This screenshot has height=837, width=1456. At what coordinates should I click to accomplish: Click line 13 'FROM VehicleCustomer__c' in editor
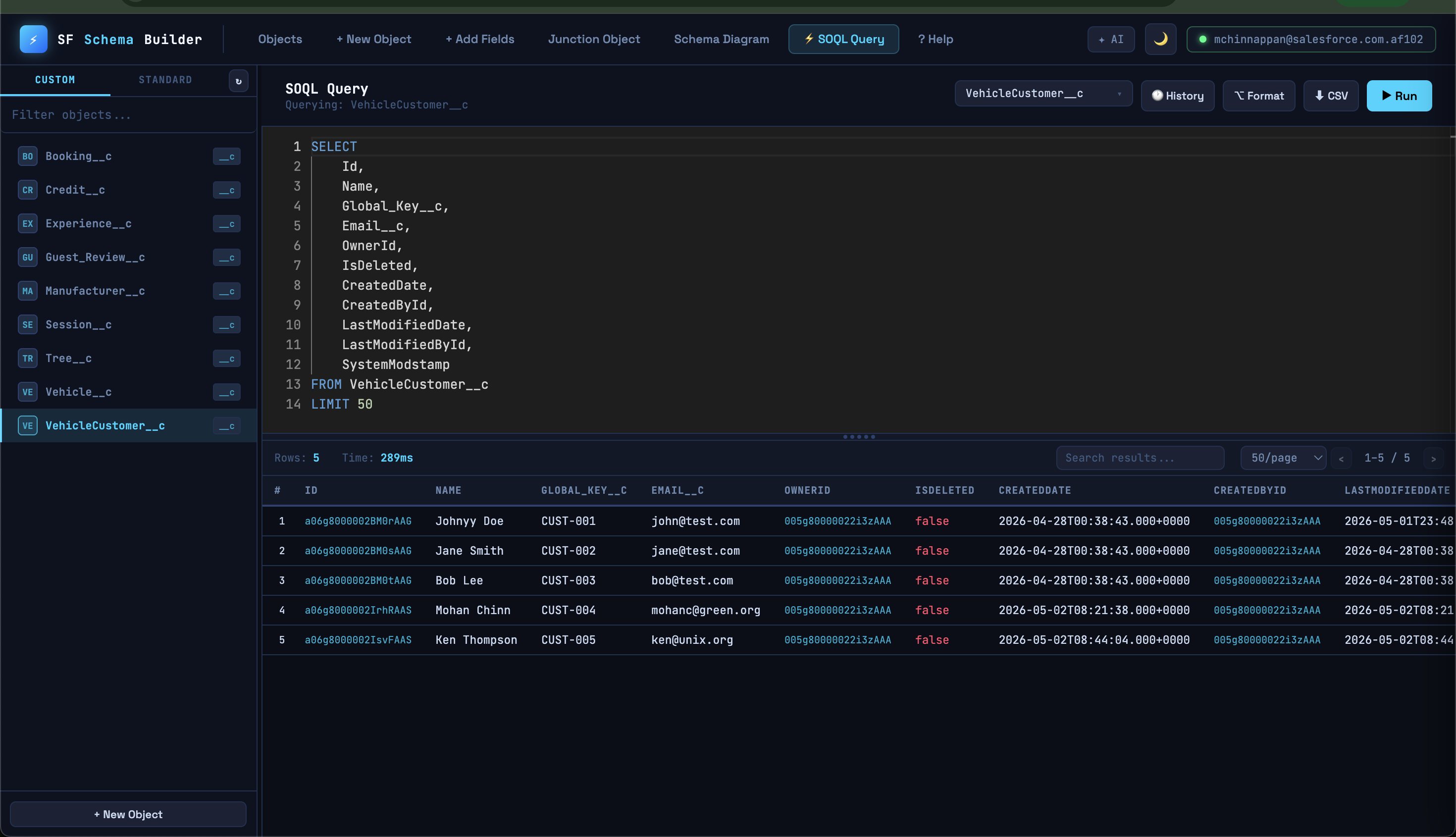coord(400,385)
